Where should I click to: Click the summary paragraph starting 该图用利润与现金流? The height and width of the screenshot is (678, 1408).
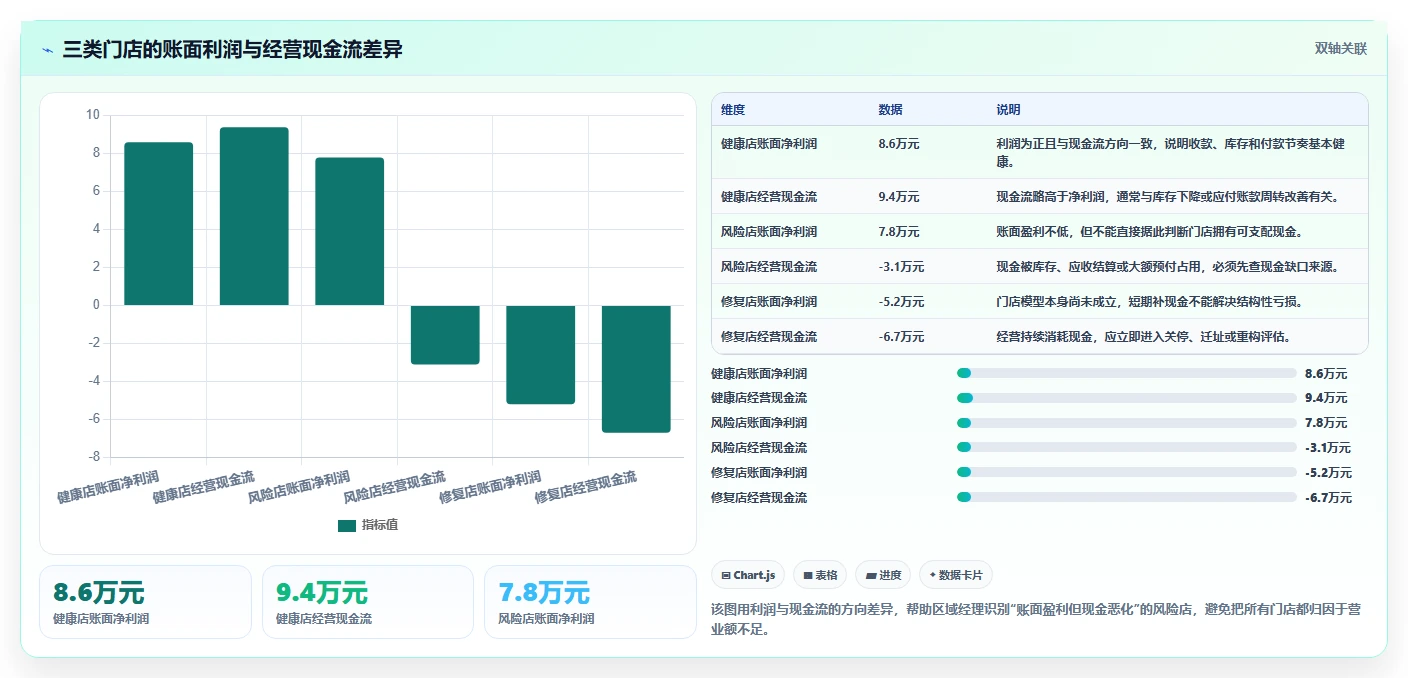[1035, 619]
